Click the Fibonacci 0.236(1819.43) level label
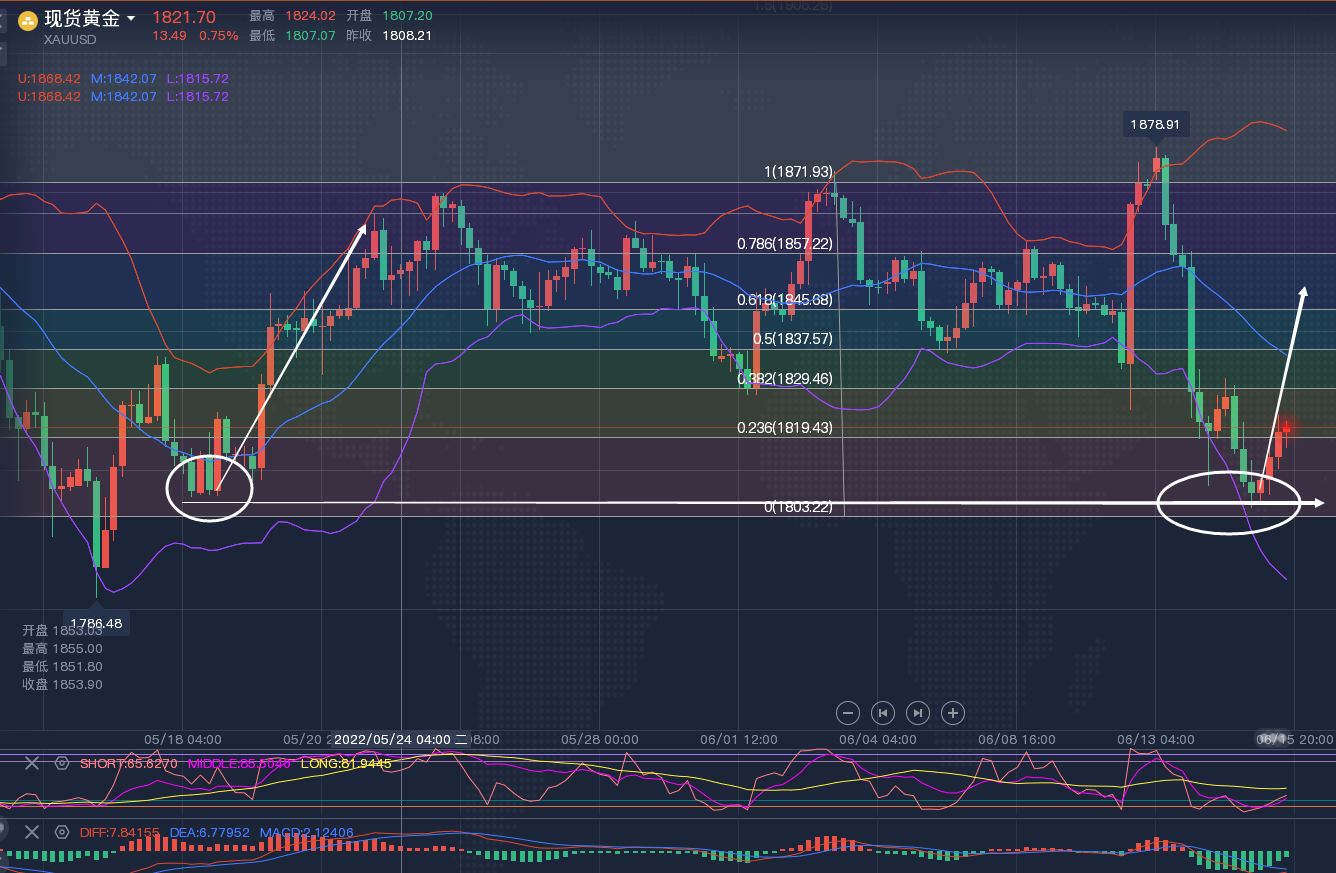 pos(785,427)
